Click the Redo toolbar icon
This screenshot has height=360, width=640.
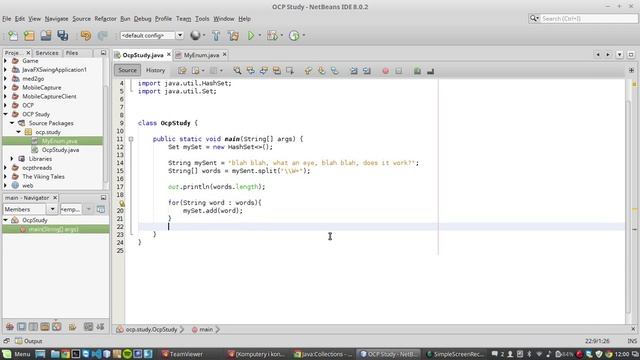click(102, 36)
